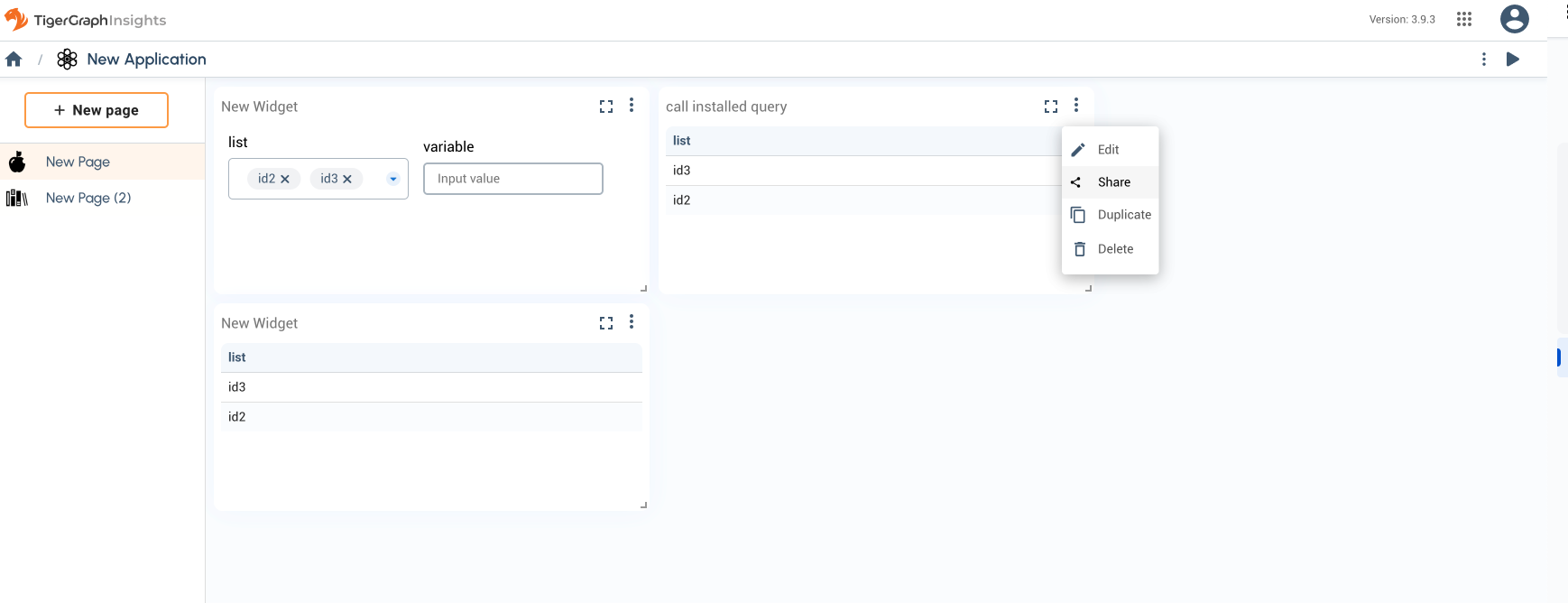Open the user account avatar
1568x603 pixels.
tap(1514, 19)
